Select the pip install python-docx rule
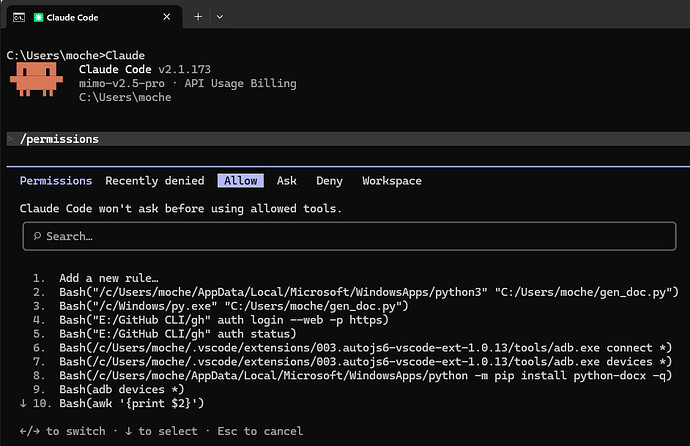Viewport: 690px width, 446px height. click(x=366, y=376)
